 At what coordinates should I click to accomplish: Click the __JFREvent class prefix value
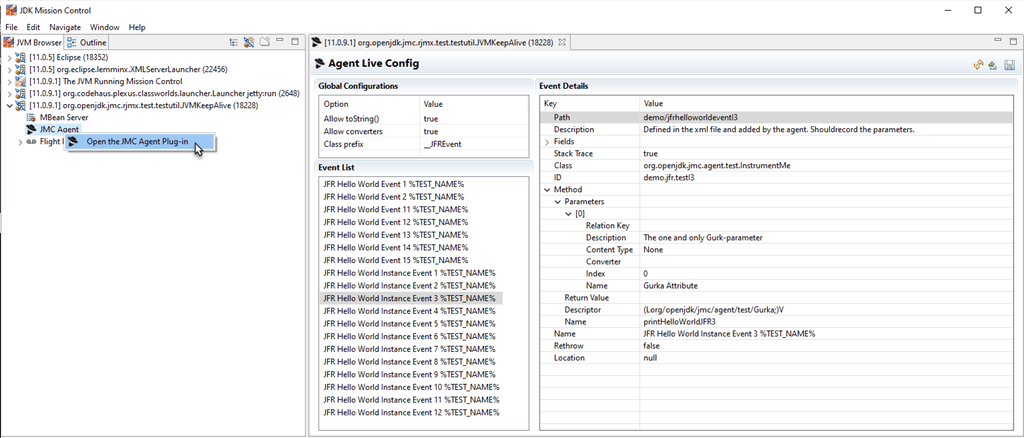coord(442,144)
